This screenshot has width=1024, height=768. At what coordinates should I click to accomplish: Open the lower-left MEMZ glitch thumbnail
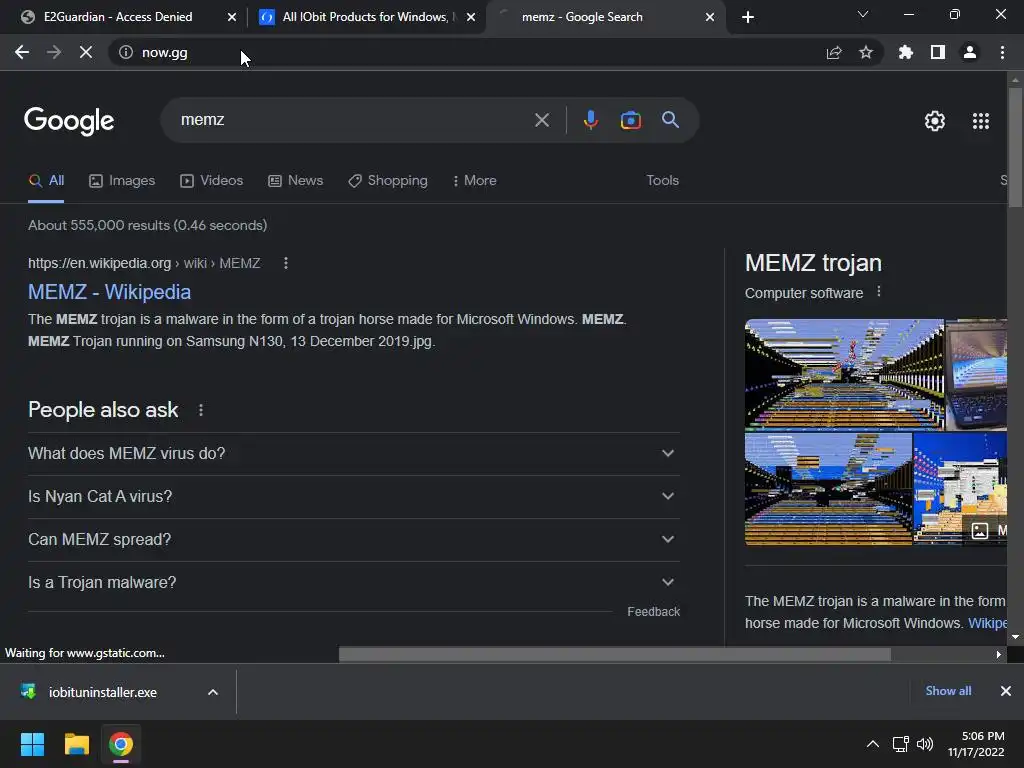tap(828, 489)
